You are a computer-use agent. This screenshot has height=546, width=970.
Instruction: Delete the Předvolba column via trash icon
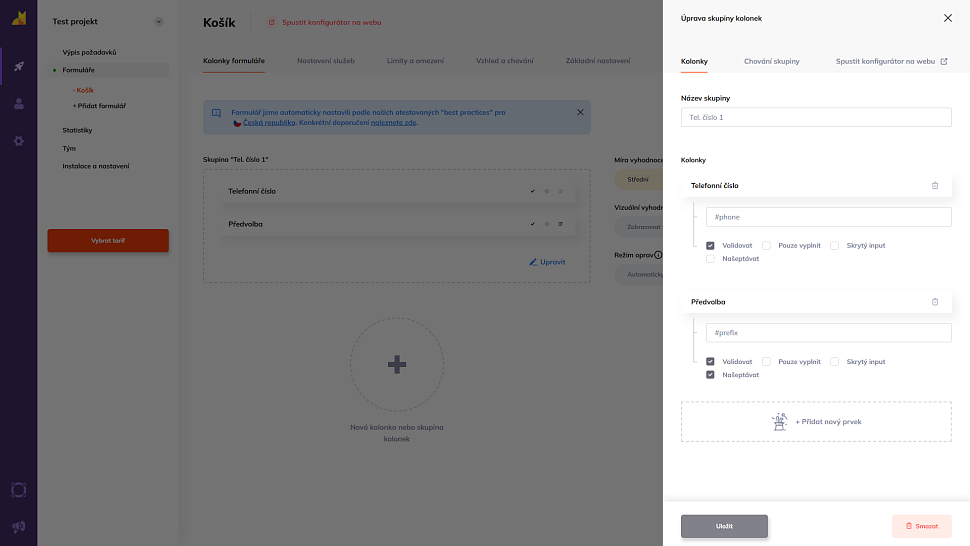935,301
